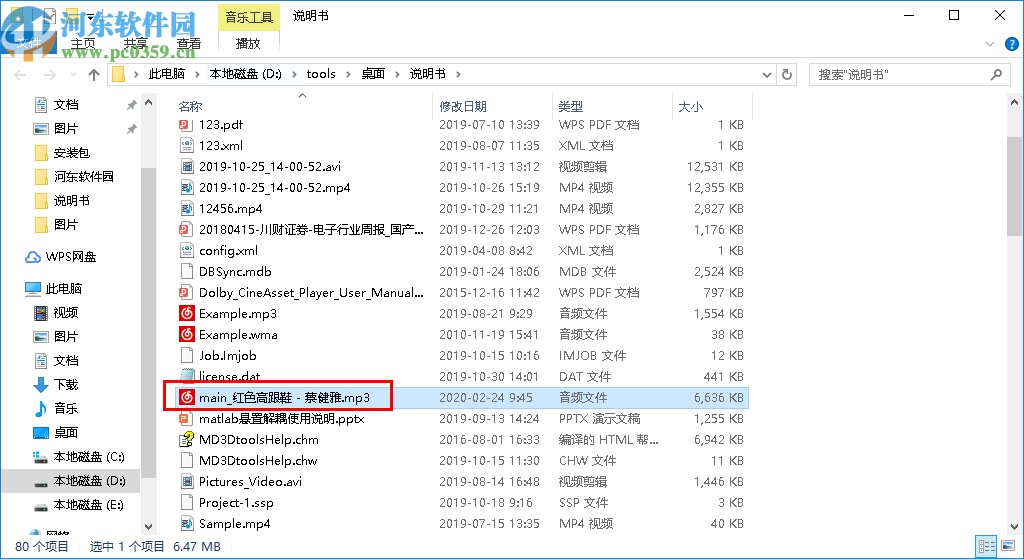Click the MD3DtoolsHelp.chm help icon
This screenshot has width=1024, height=559.
click(x=187, y=439)
